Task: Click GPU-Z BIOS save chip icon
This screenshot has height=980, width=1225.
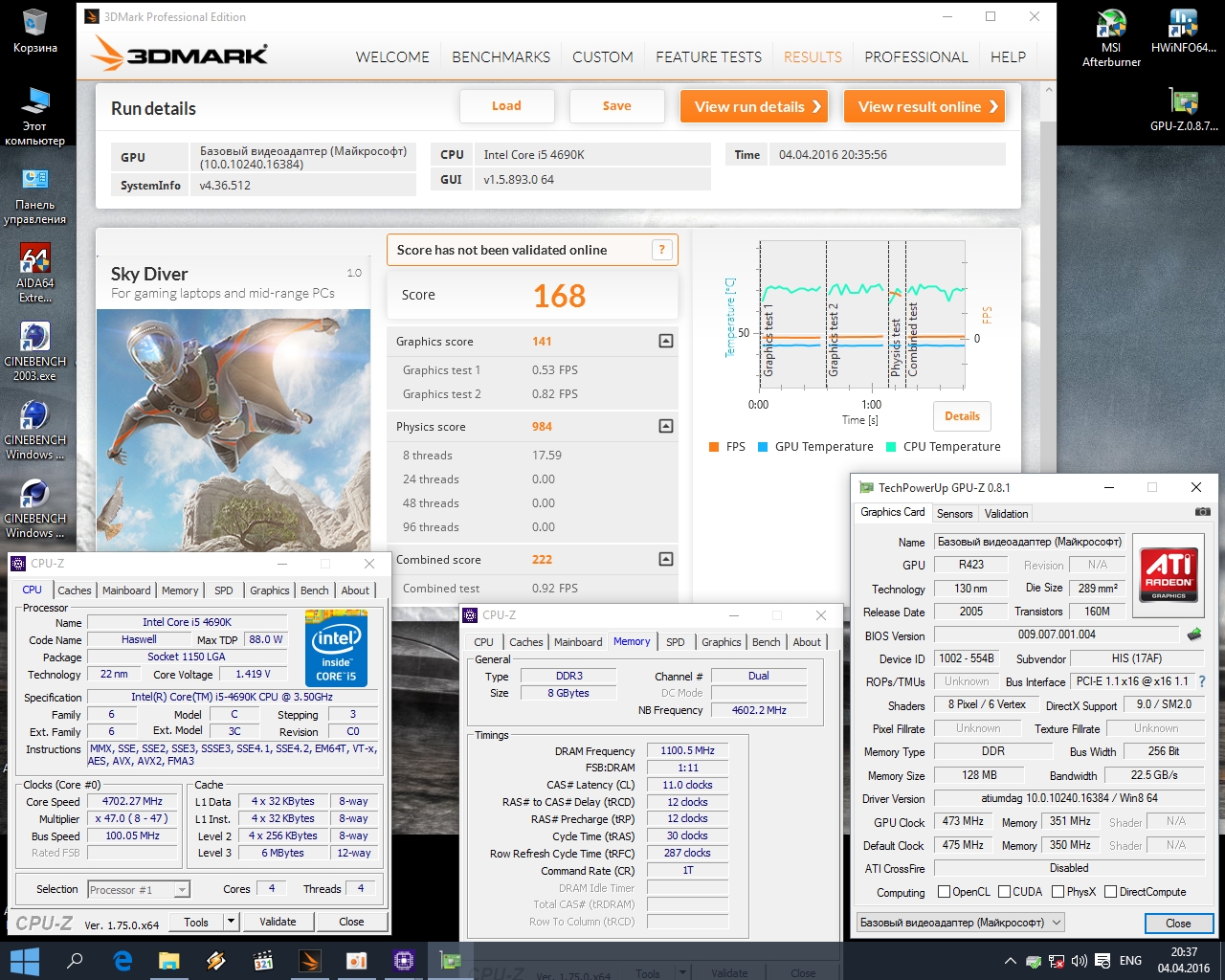Action: [x=1194, y=635]
